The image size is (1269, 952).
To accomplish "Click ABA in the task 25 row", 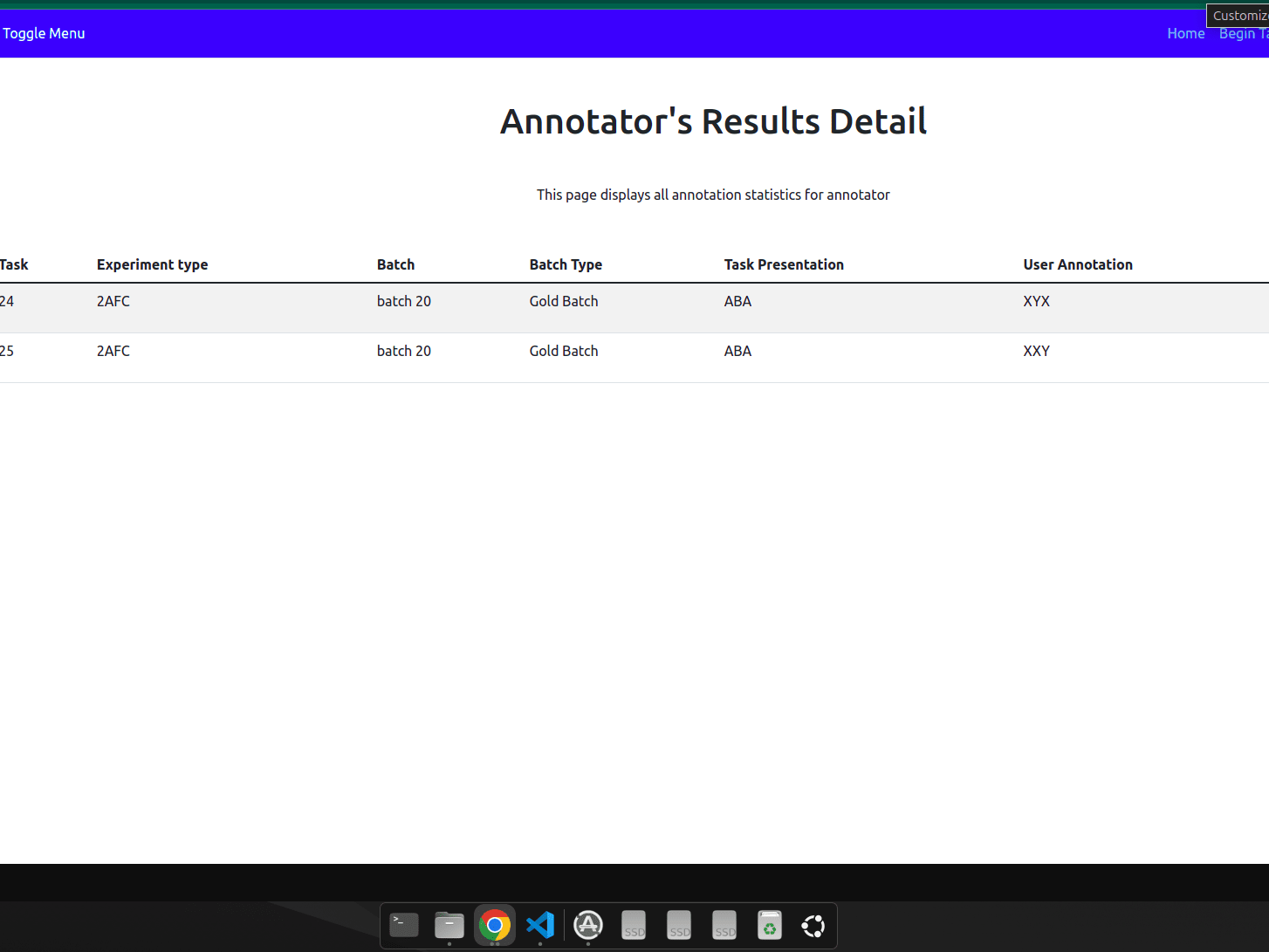I will coord(737,351).
